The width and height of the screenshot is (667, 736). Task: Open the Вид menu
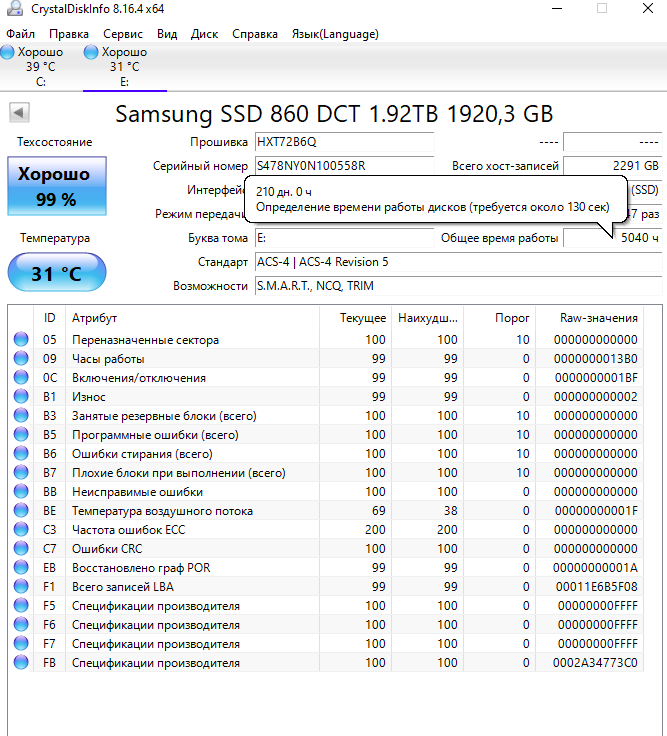point(167,34)
